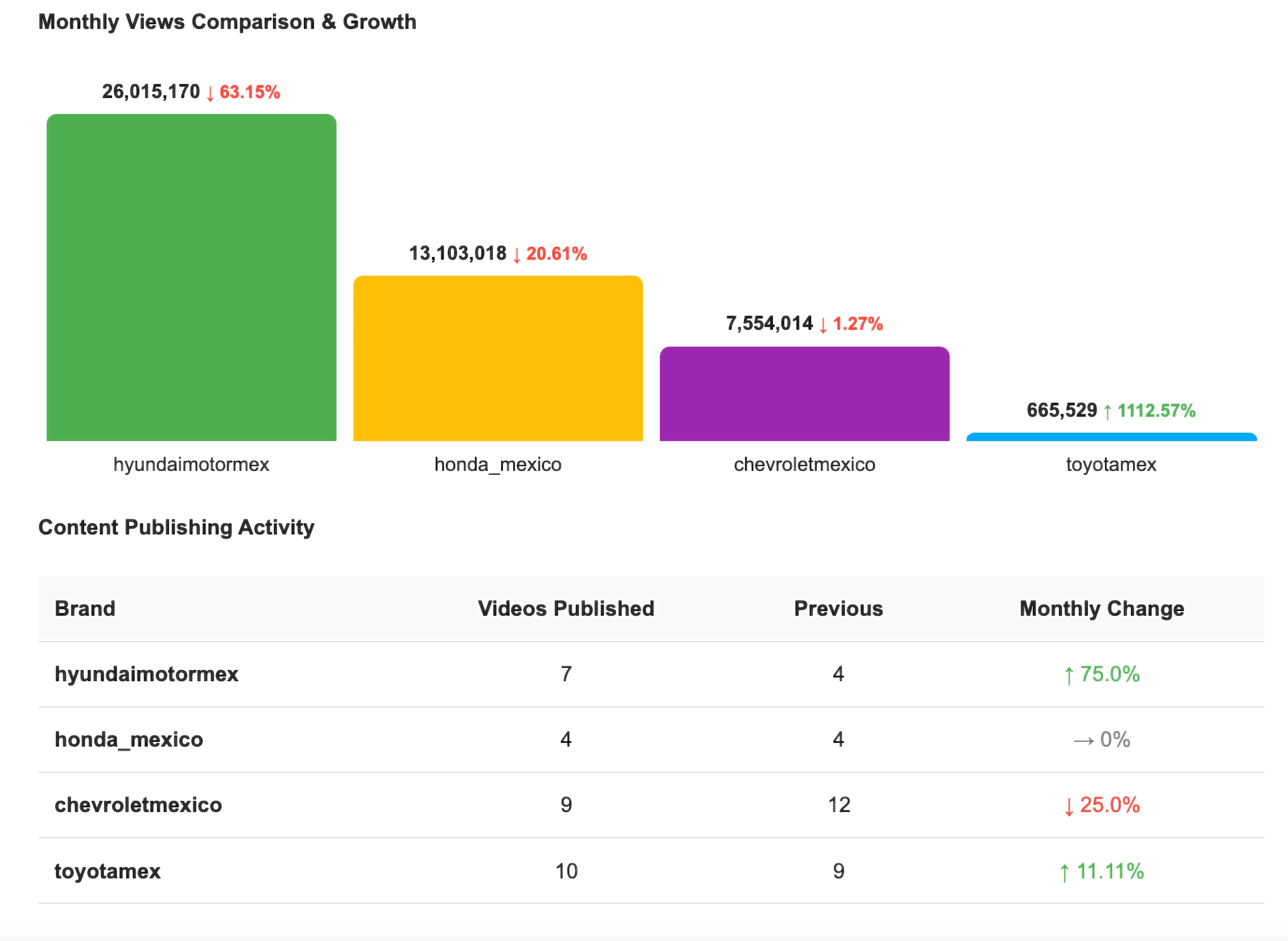1288x941 pixels.
Task: Click the 75.0% monthly change cell
Action: pos(1102,674)
